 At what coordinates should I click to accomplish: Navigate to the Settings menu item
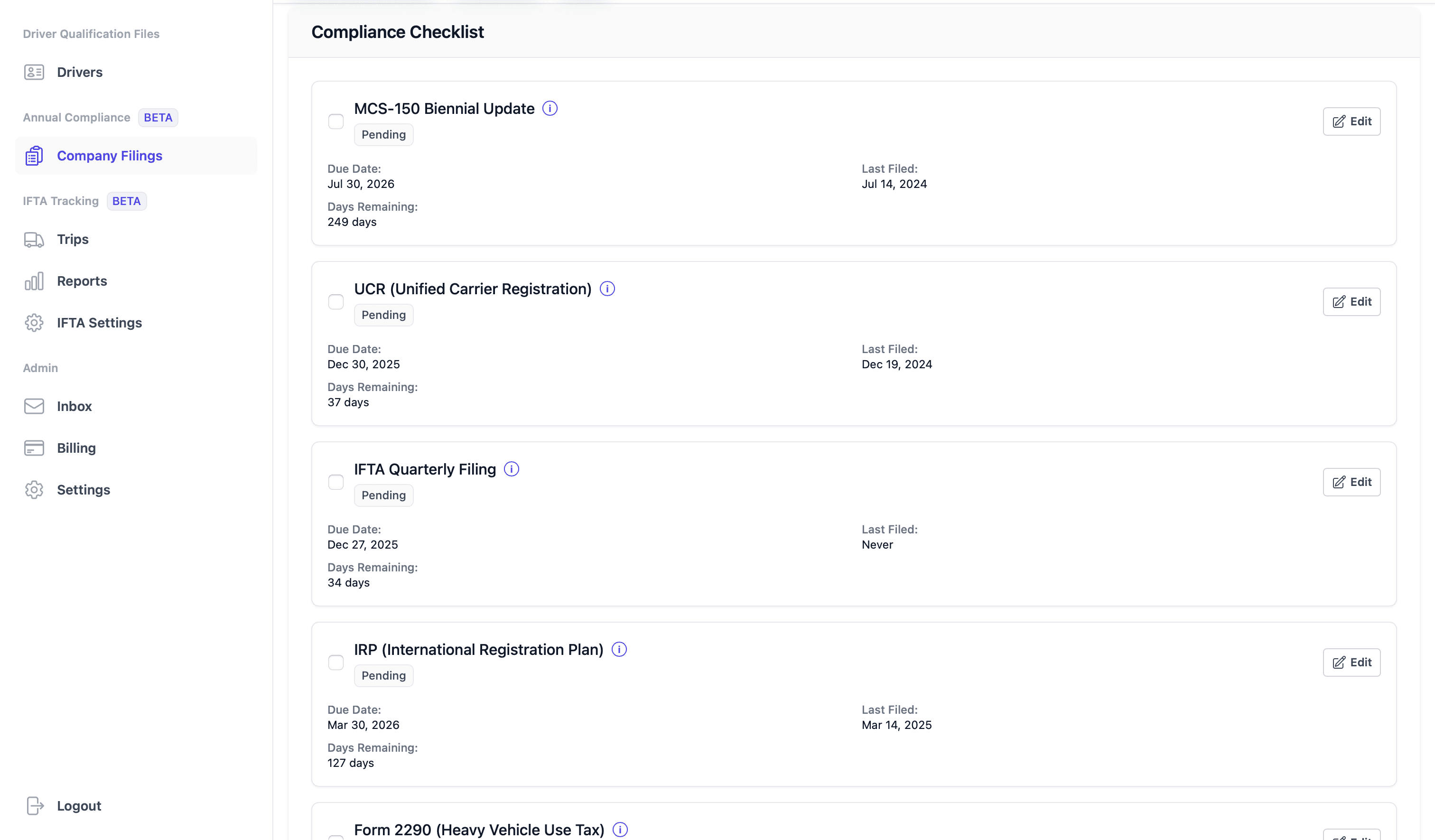83,489
